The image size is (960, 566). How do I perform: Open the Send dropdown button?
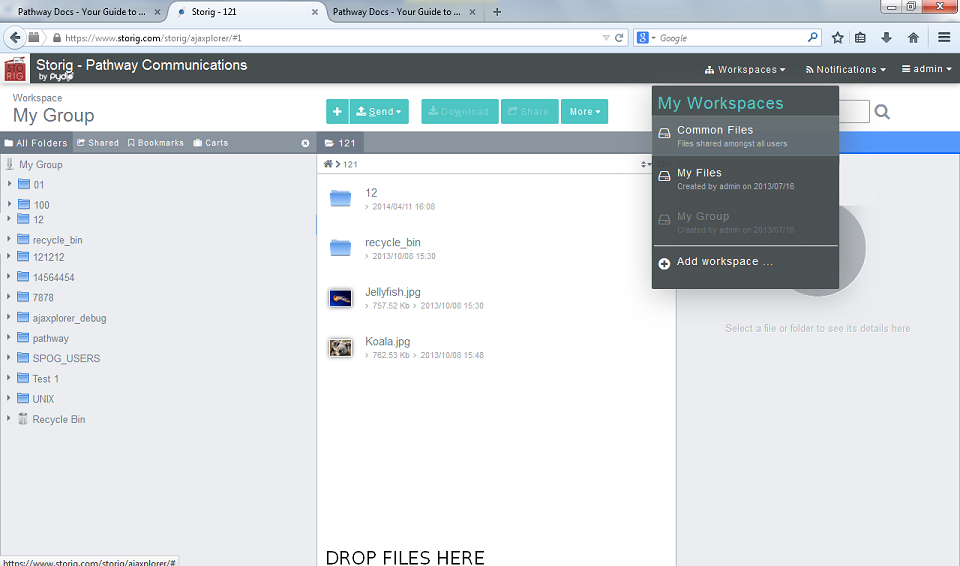point(379,111)
